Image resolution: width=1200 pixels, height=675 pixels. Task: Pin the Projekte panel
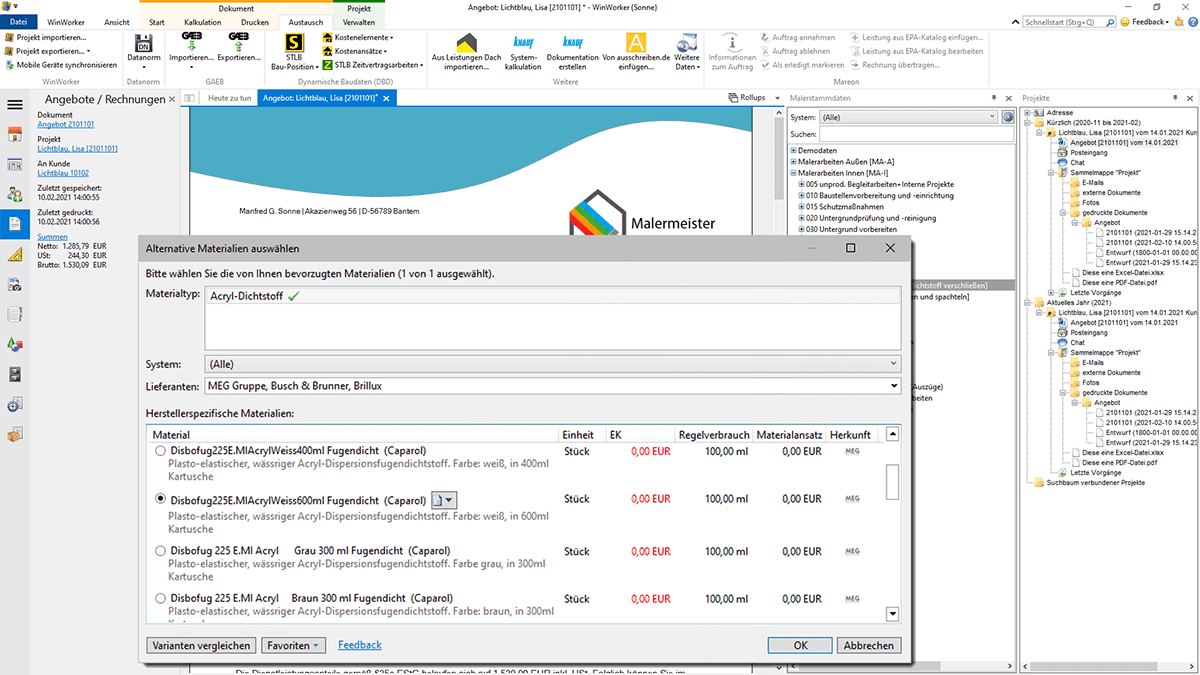click(x=1175, y=98)
